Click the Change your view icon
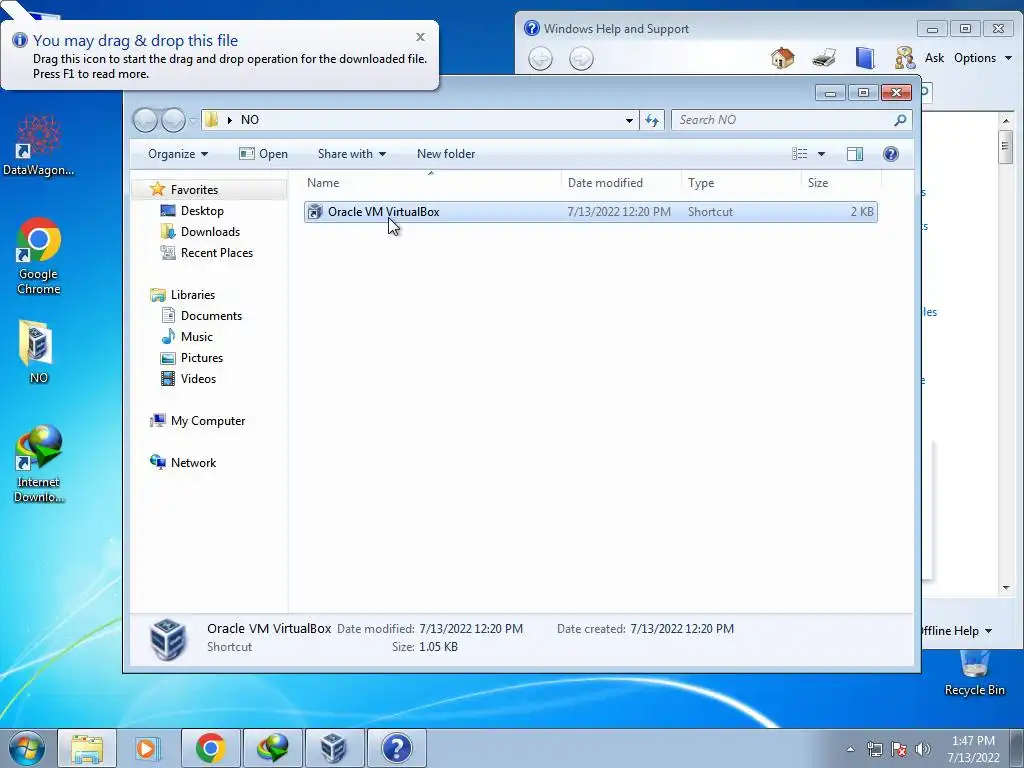 point(800,154)
